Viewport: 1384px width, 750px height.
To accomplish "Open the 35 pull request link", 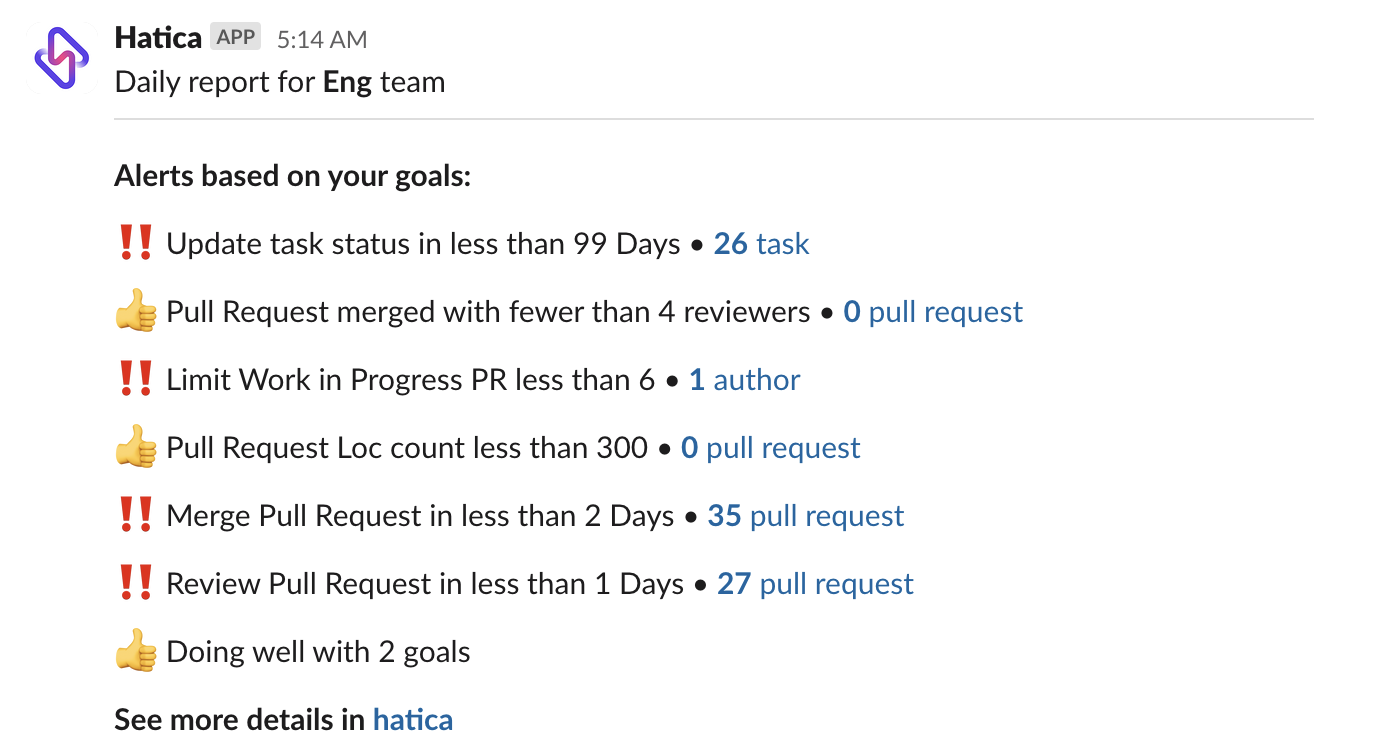I will 806,516.
